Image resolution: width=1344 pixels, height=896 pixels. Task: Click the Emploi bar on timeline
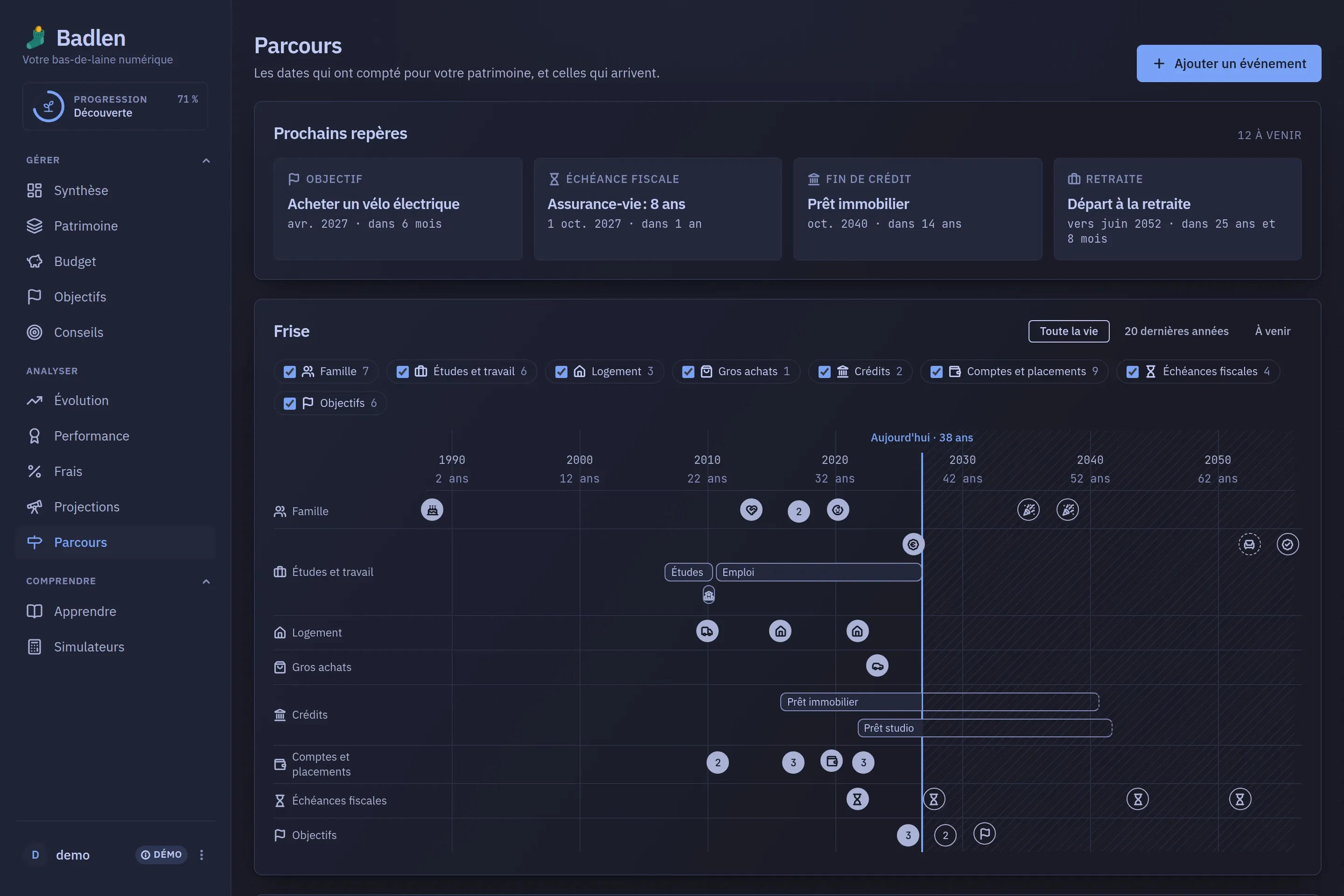(818, 572)
